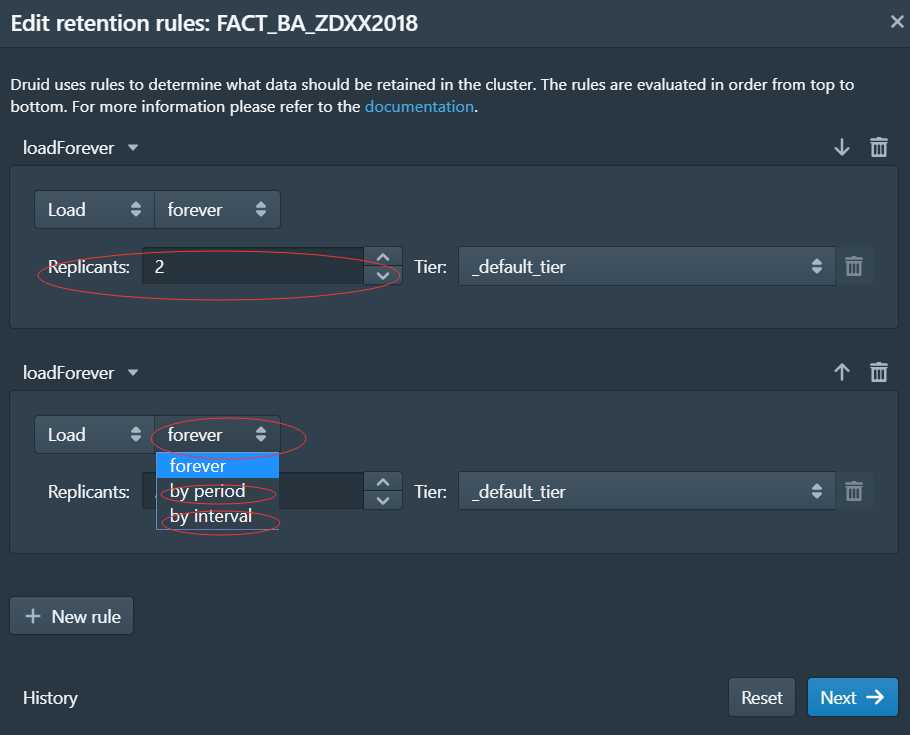Open the documentation link
Screen dimensions: 910x735
click(419, 107)
